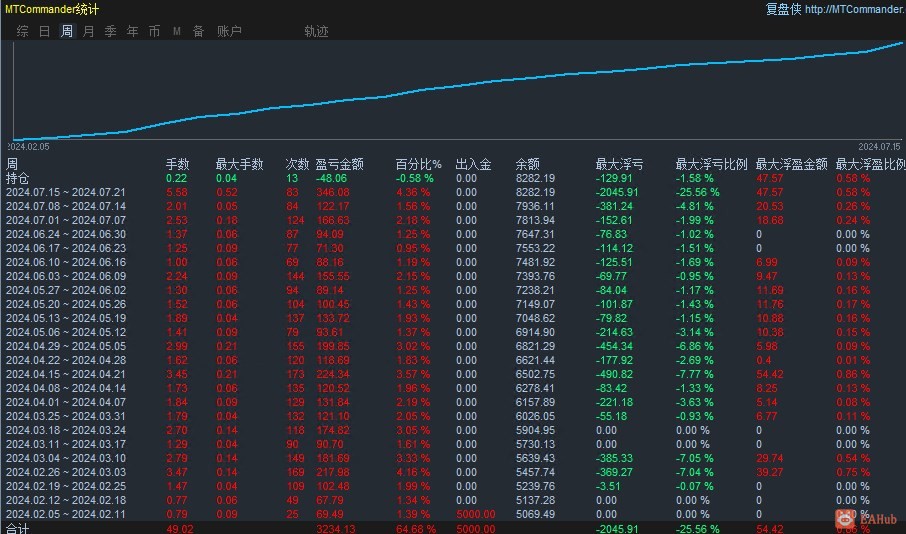Screen dimensions: 906x534
Task: Select week row 2024.07.15 ~ 2024.07.21
Action: pyautogui.click(x=453, y=192)
